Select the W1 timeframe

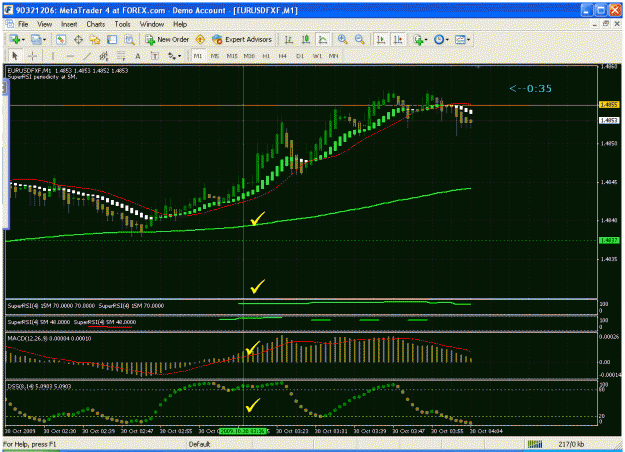(x=317, y=56)
